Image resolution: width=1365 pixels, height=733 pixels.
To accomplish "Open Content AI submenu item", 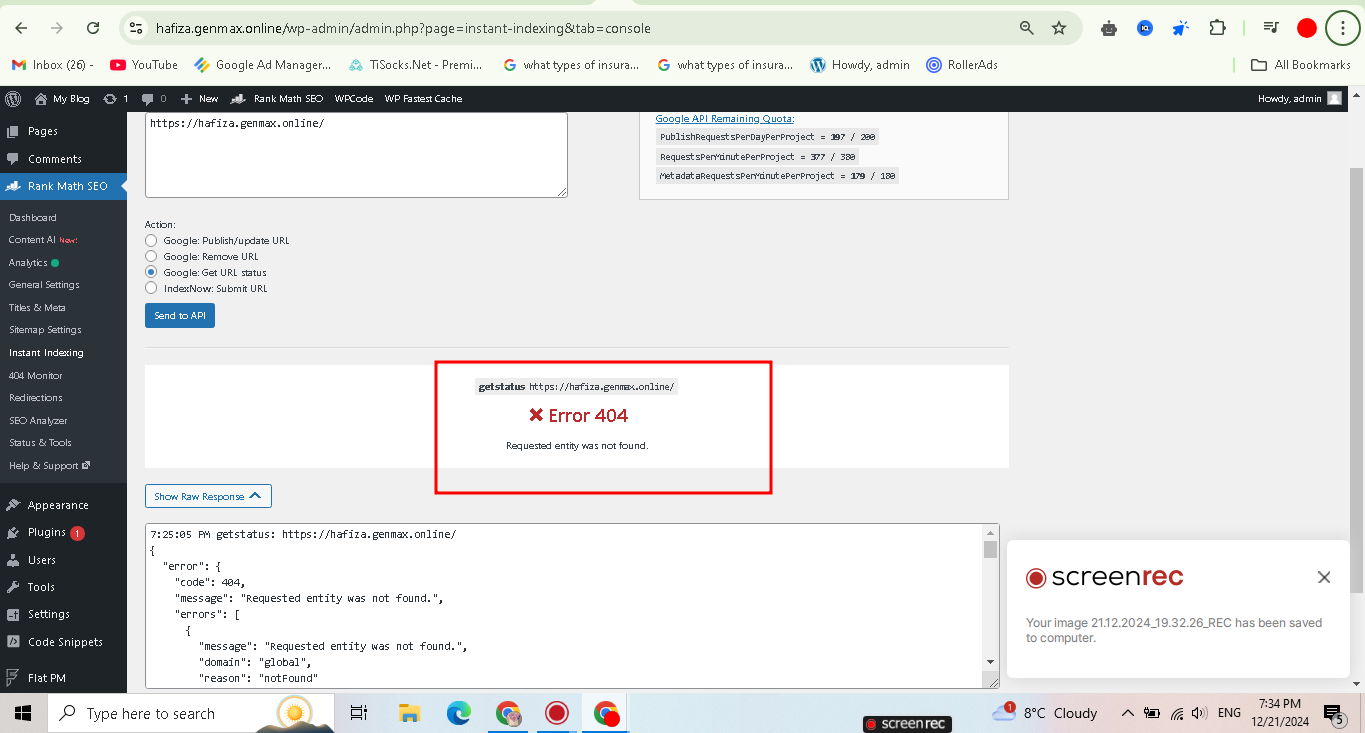I will [x=43, y=240].
